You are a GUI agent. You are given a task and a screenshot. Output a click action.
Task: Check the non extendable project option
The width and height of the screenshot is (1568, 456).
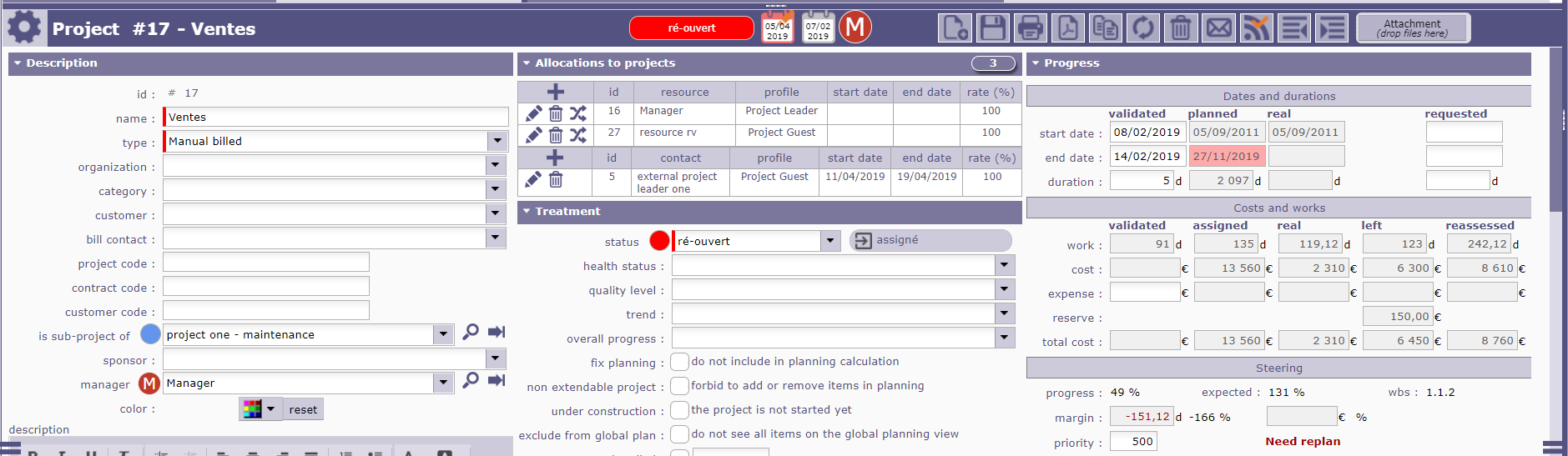click(x=679, y=386)
